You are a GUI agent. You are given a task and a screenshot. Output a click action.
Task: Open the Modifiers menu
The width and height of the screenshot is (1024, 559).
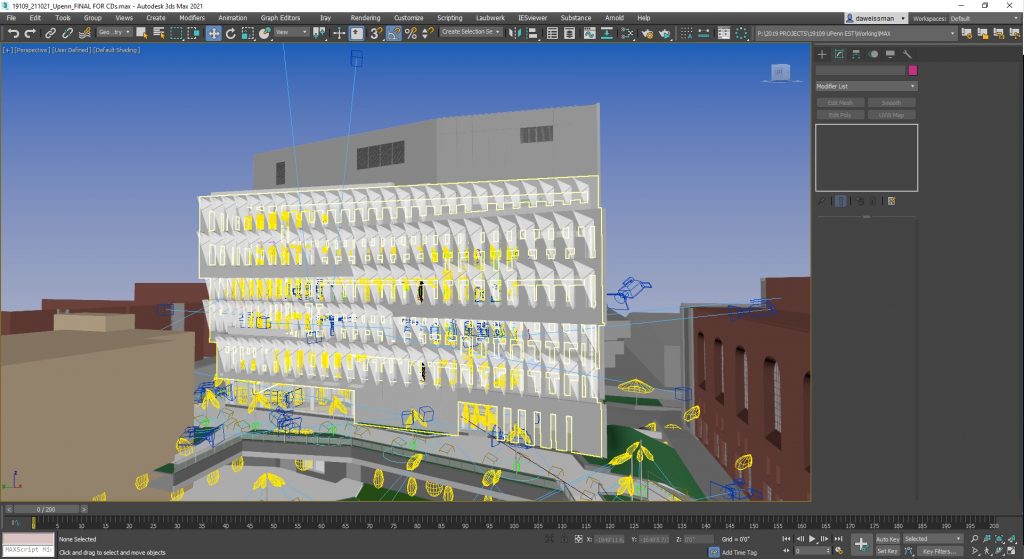click(x=192, y=18)
